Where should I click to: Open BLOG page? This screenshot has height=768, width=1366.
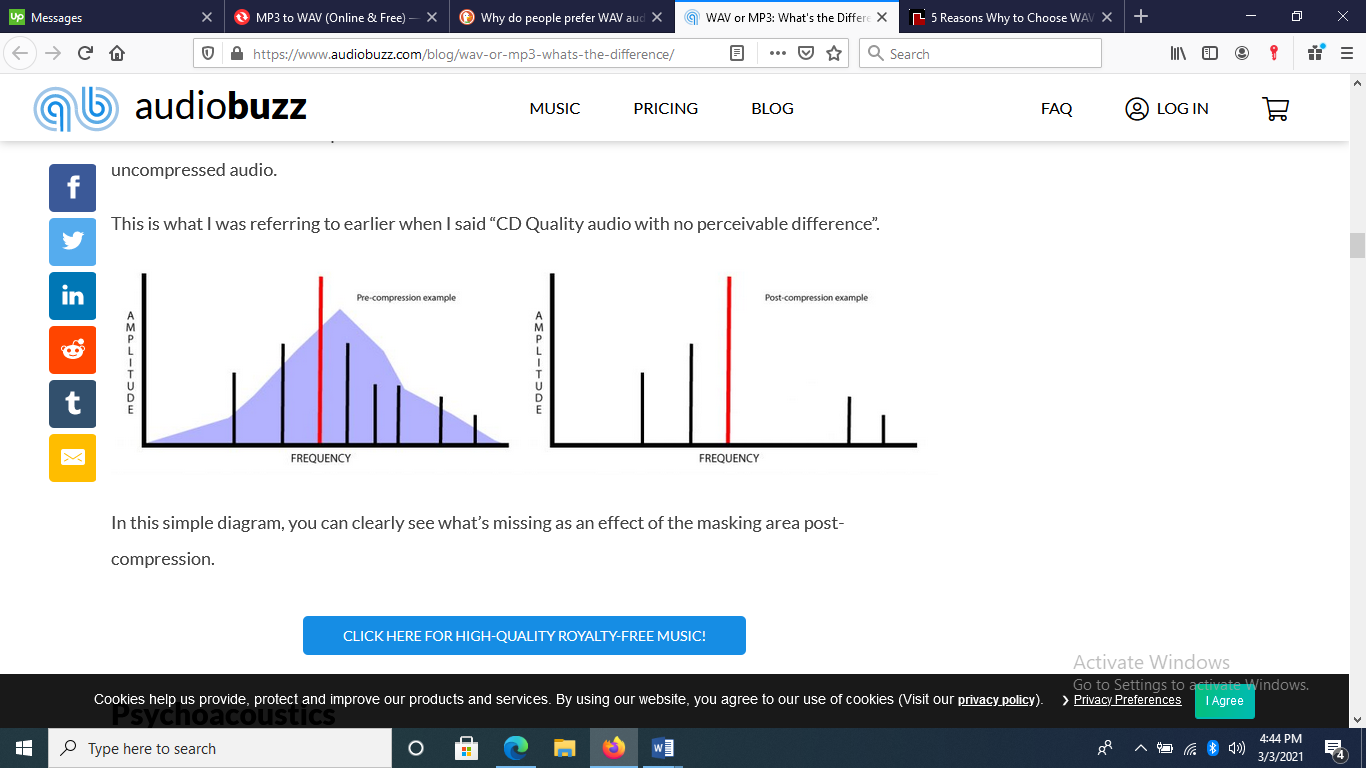773,108
